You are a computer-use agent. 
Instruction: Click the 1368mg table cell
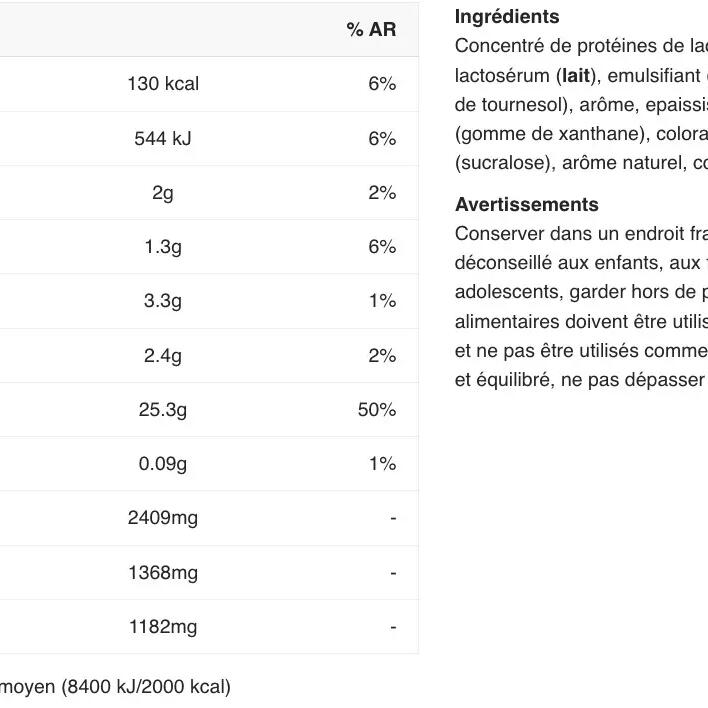(x=163, y=573)
